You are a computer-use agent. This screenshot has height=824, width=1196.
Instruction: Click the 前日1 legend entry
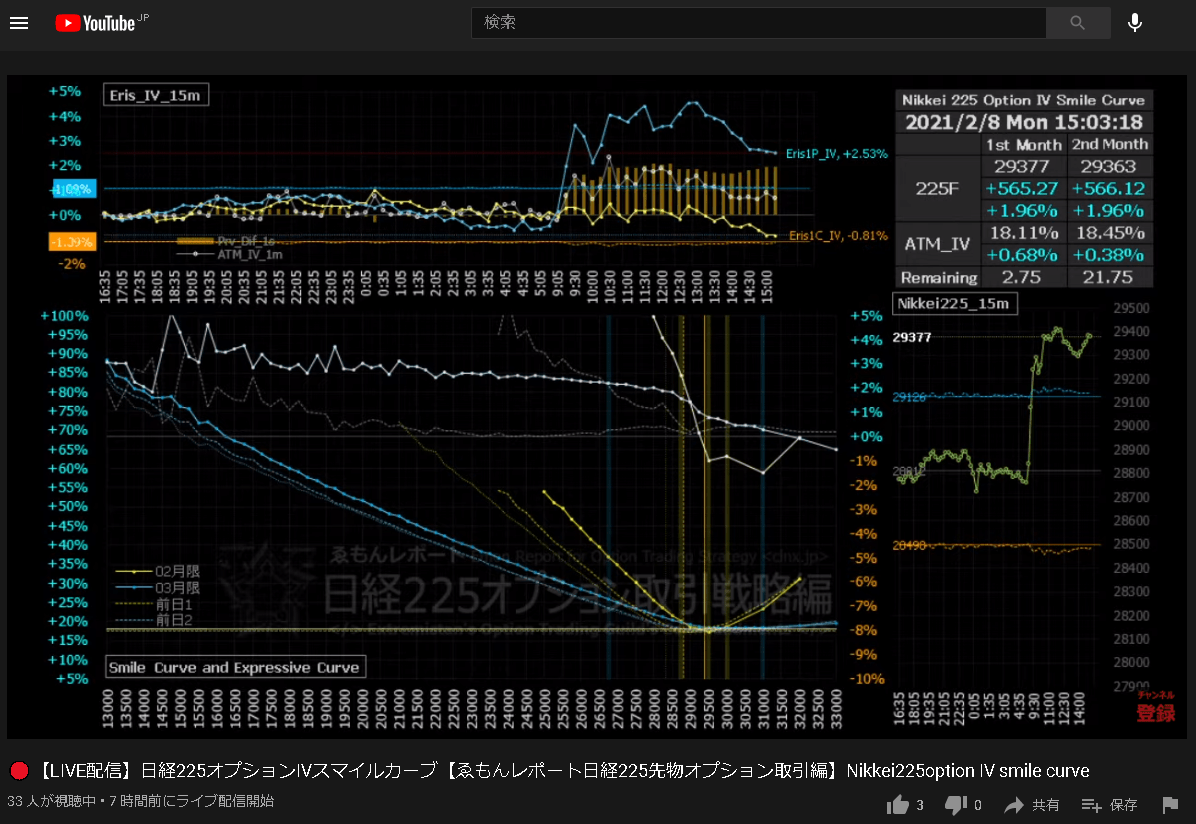pos(154,604)
